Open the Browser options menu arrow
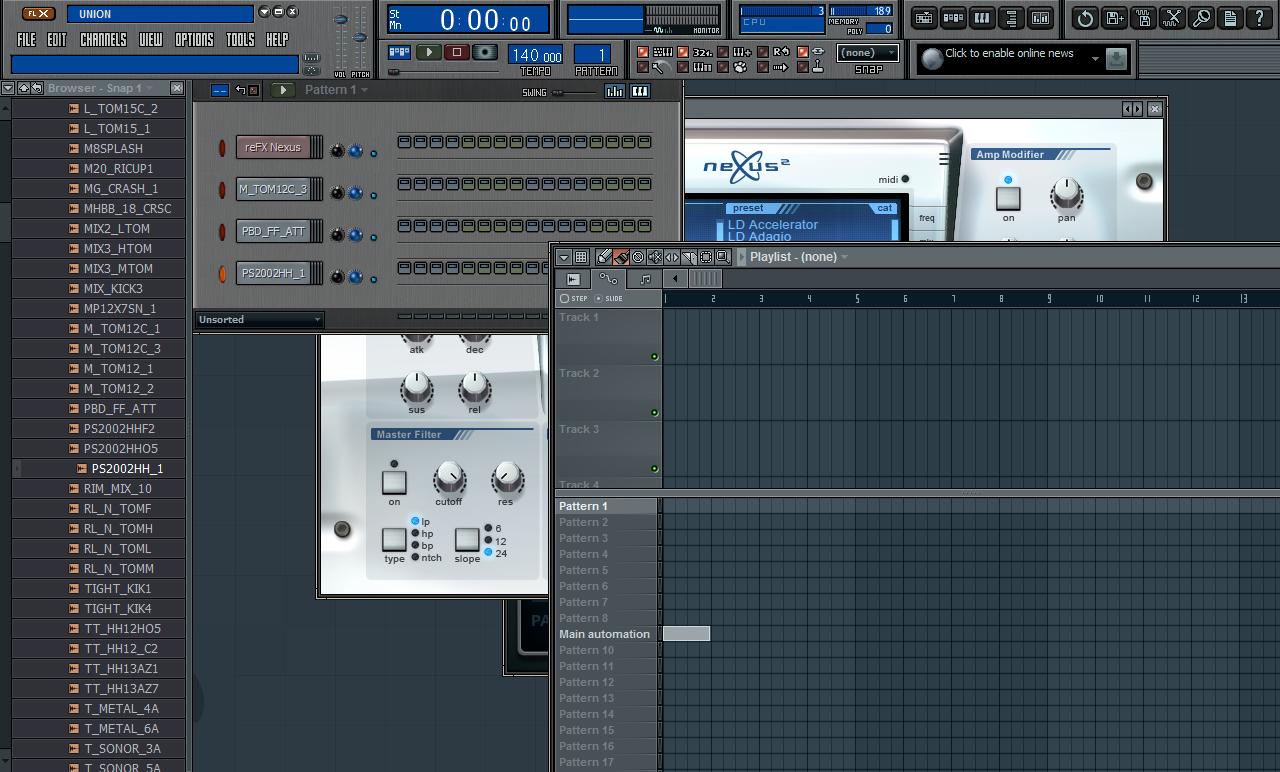Image resolution: width=1280 pixels, height=772 pixels. coord(8,88)
